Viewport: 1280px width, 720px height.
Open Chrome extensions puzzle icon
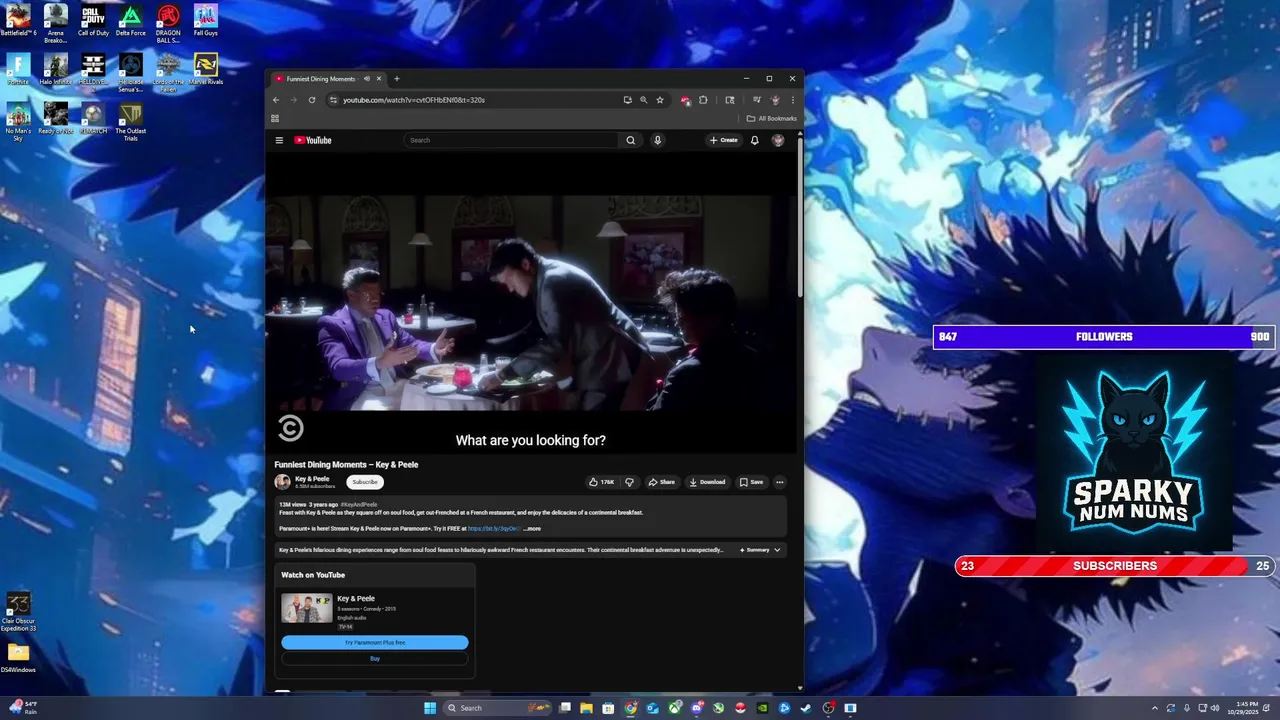703,100
